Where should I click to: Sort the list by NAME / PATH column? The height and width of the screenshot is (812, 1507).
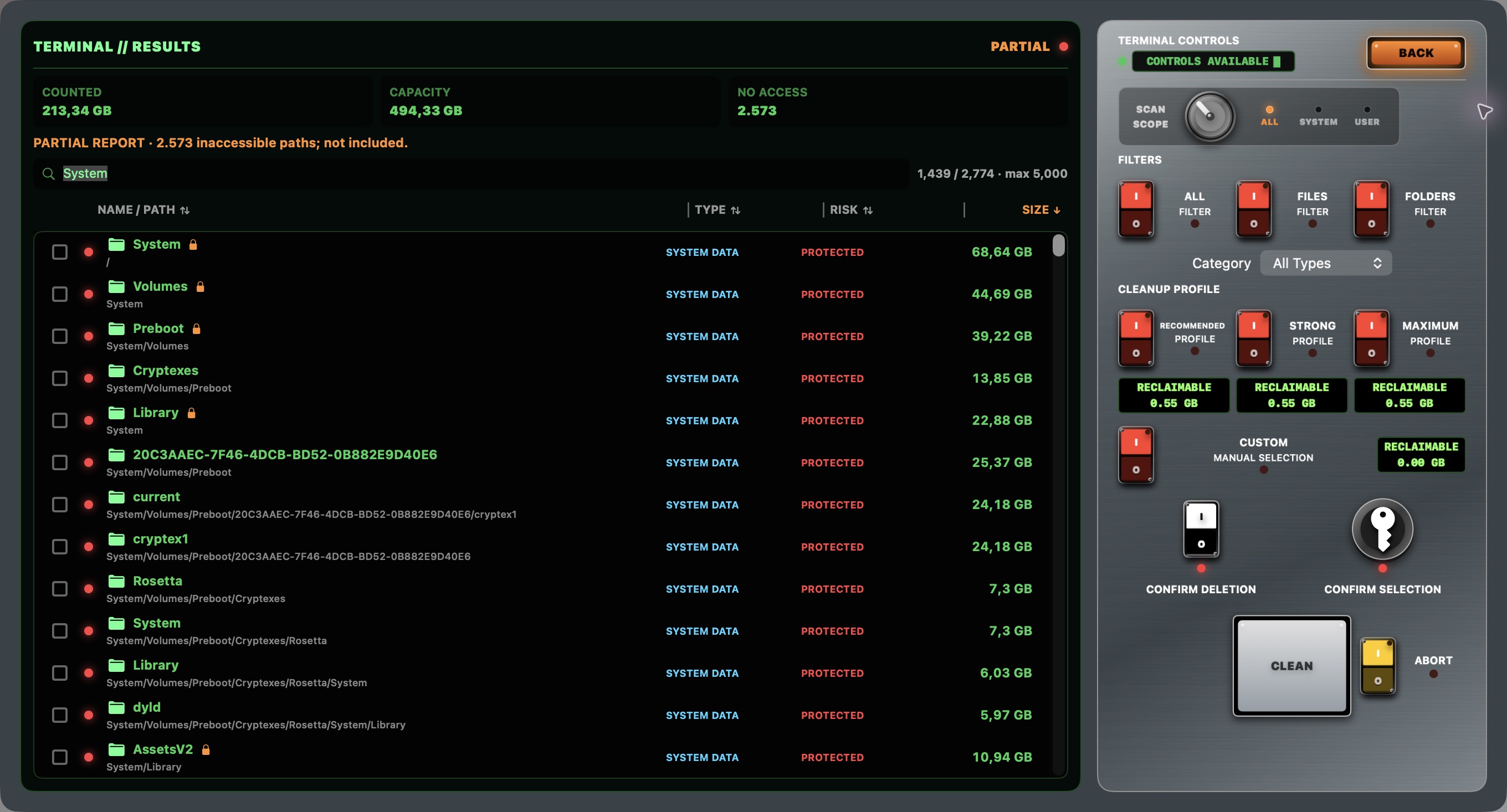tap(143, 210)
